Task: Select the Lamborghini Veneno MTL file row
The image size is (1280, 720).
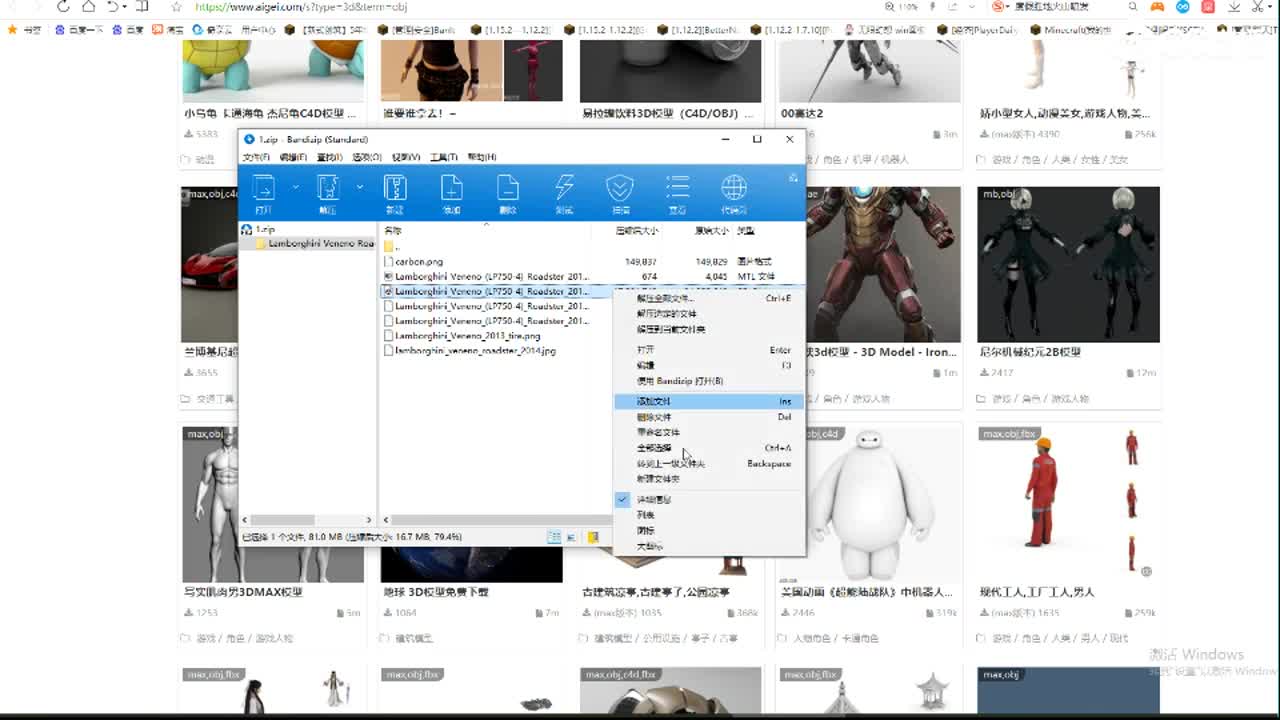Action: 592,276
